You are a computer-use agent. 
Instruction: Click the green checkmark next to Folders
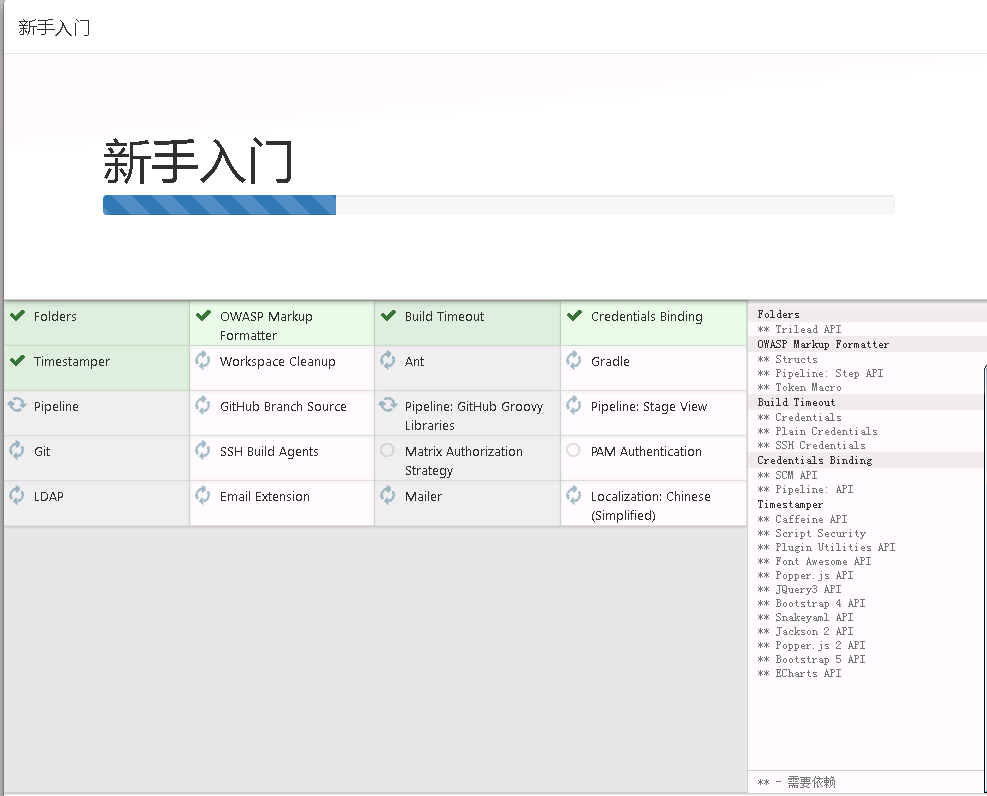pyautogui.click(x=18, y=316)
